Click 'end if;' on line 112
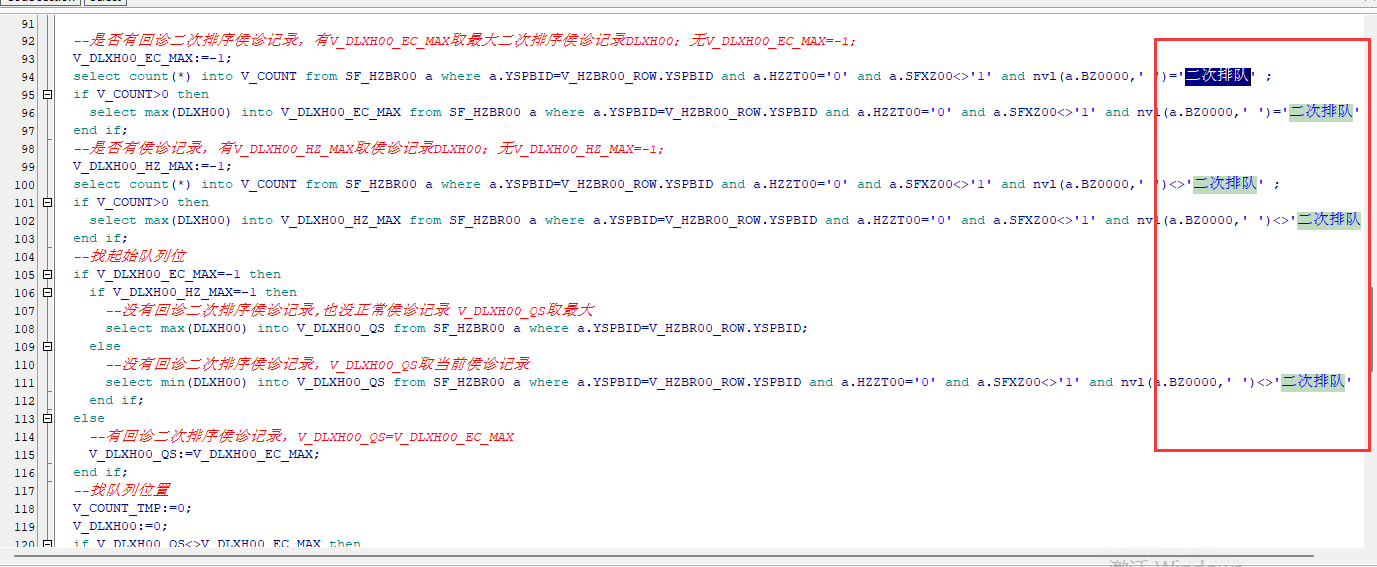This screenshot has height=567, width=1377. tap(117, 400)
